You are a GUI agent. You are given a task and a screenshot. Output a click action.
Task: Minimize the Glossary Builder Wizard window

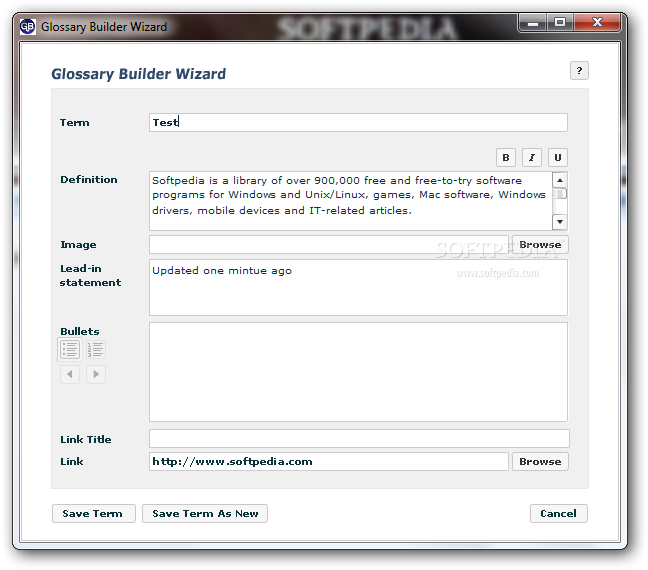[x=533, y=22]
